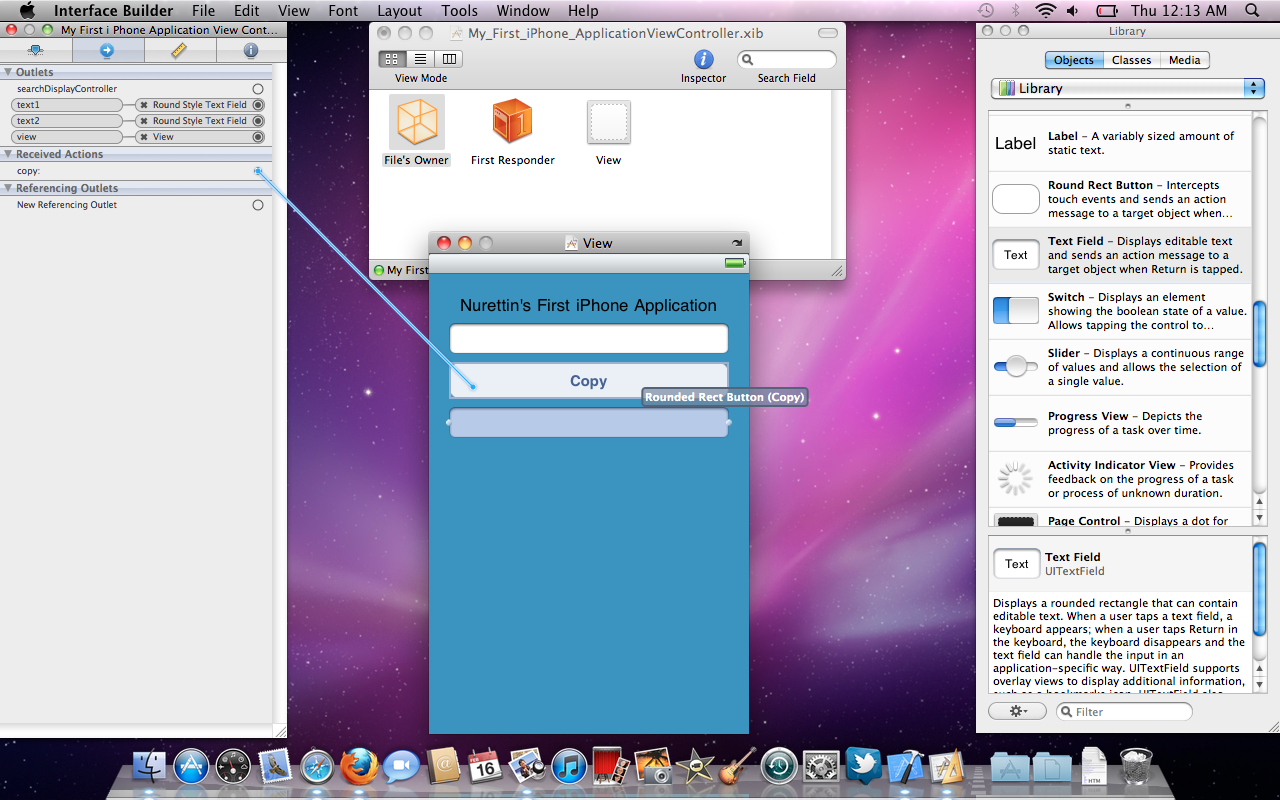The width and height of the screenshot is (1280, 800).
Task: Open the File menu
Action: click(x=203, y=11)
